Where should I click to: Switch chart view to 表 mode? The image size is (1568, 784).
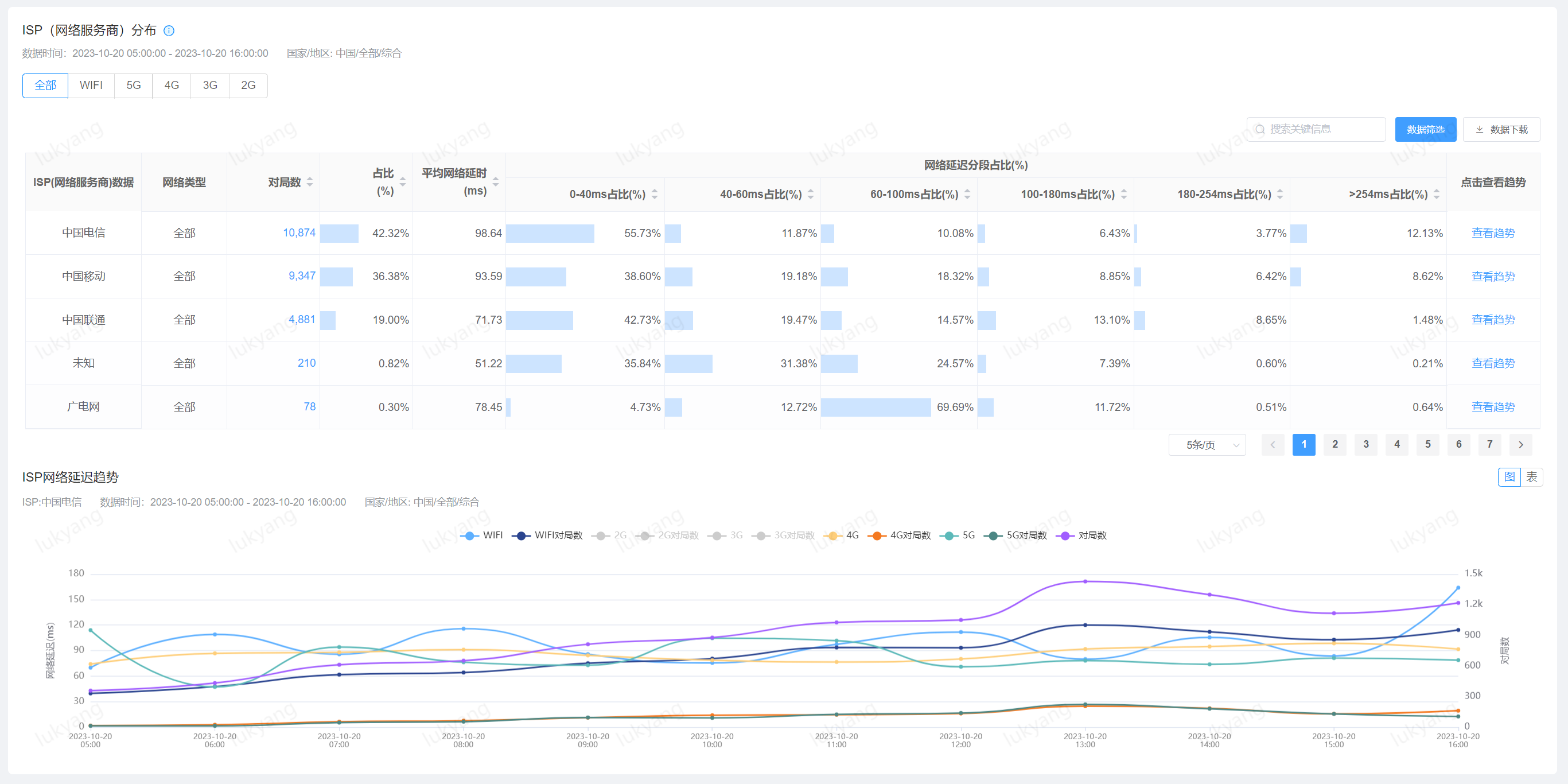coord(1531,476)
